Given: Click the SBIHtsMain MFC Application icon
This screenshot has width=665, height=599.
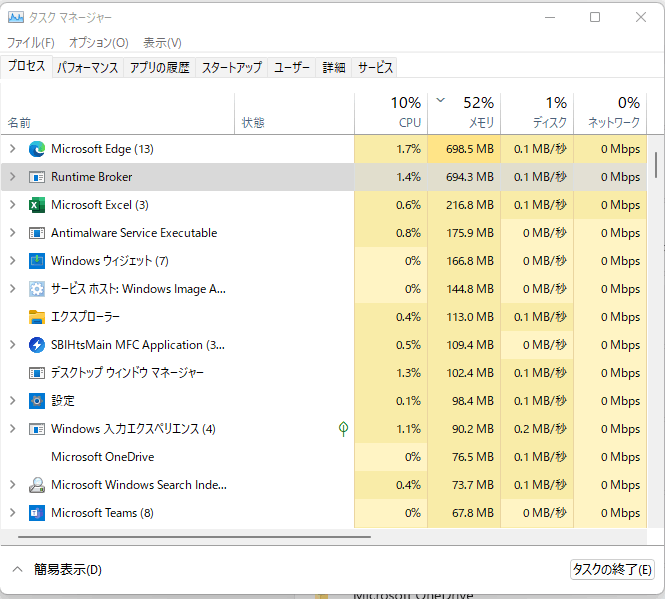Looking at the screenshot, I should [37, 345].
